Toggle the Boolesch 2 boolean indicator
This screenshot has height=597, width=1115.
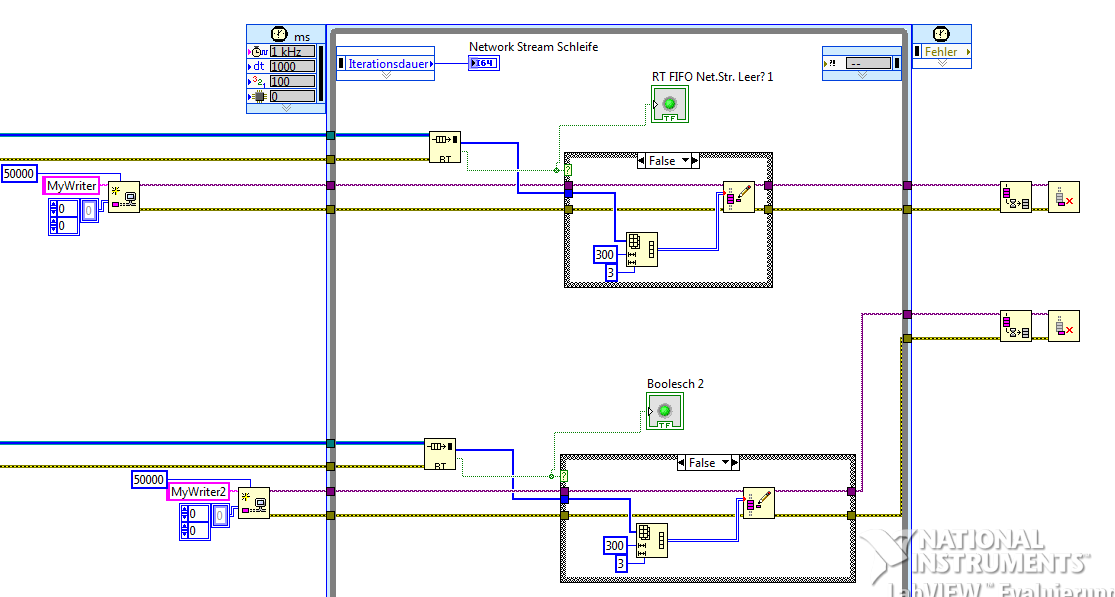(x=665, y=412)
